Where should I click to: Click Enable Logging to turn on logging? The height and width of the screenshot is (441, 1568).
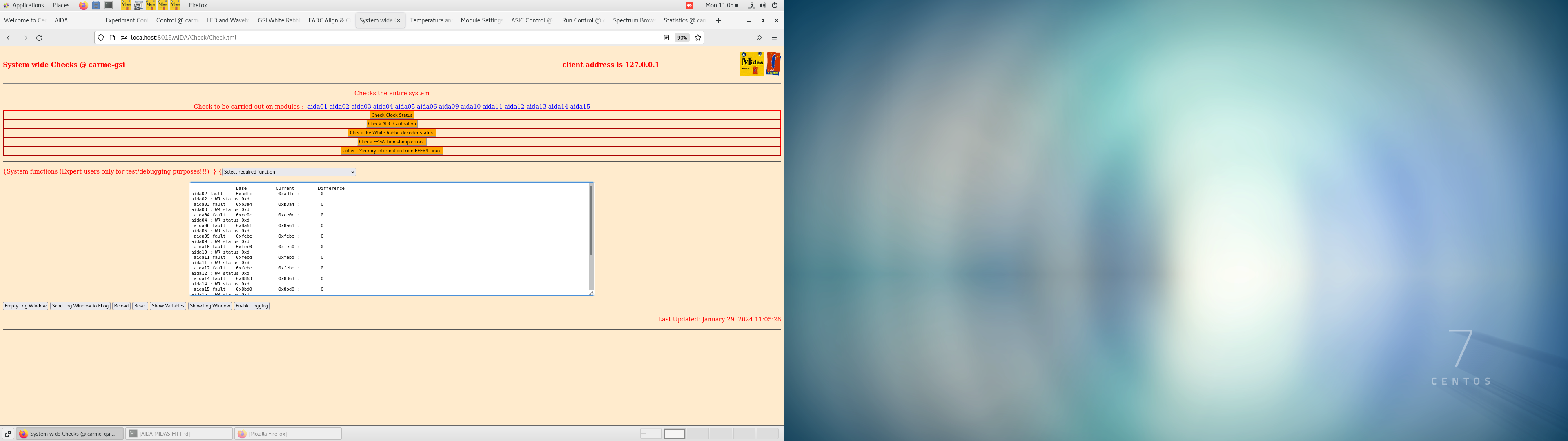[x=252, y=306]
